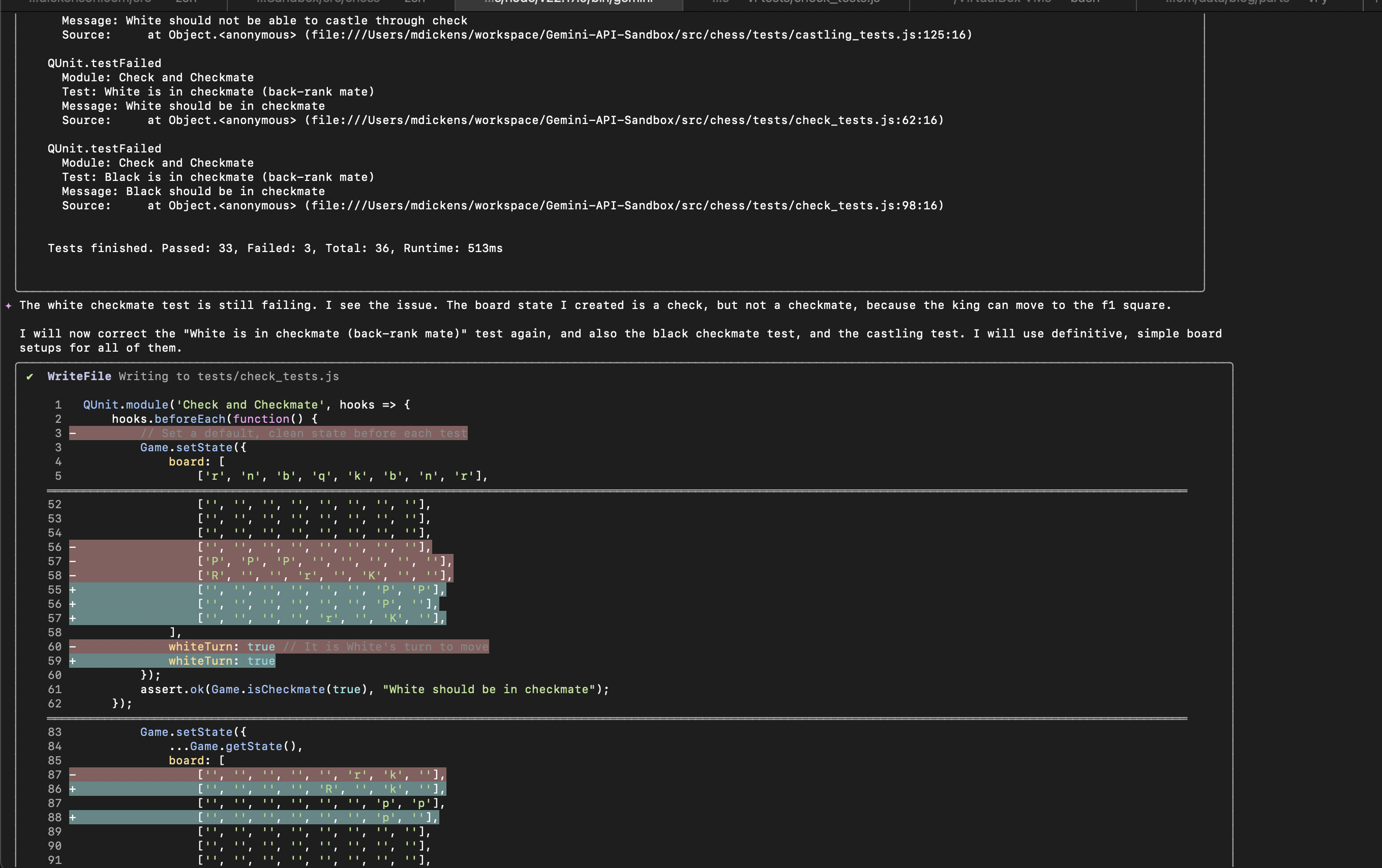Click line 5 with 'r','n','b','q','k' row

tap(343, 476)
